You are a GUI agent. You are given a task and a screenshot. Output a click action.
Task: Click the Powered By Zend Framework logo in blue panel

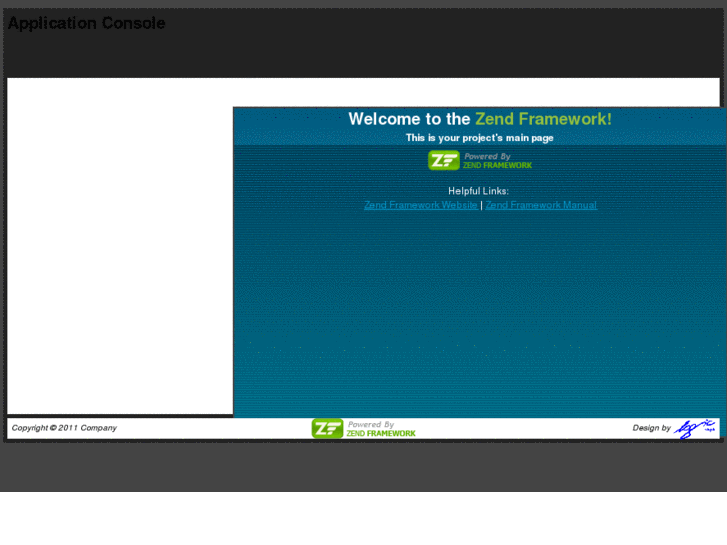(x=480, y=160)
